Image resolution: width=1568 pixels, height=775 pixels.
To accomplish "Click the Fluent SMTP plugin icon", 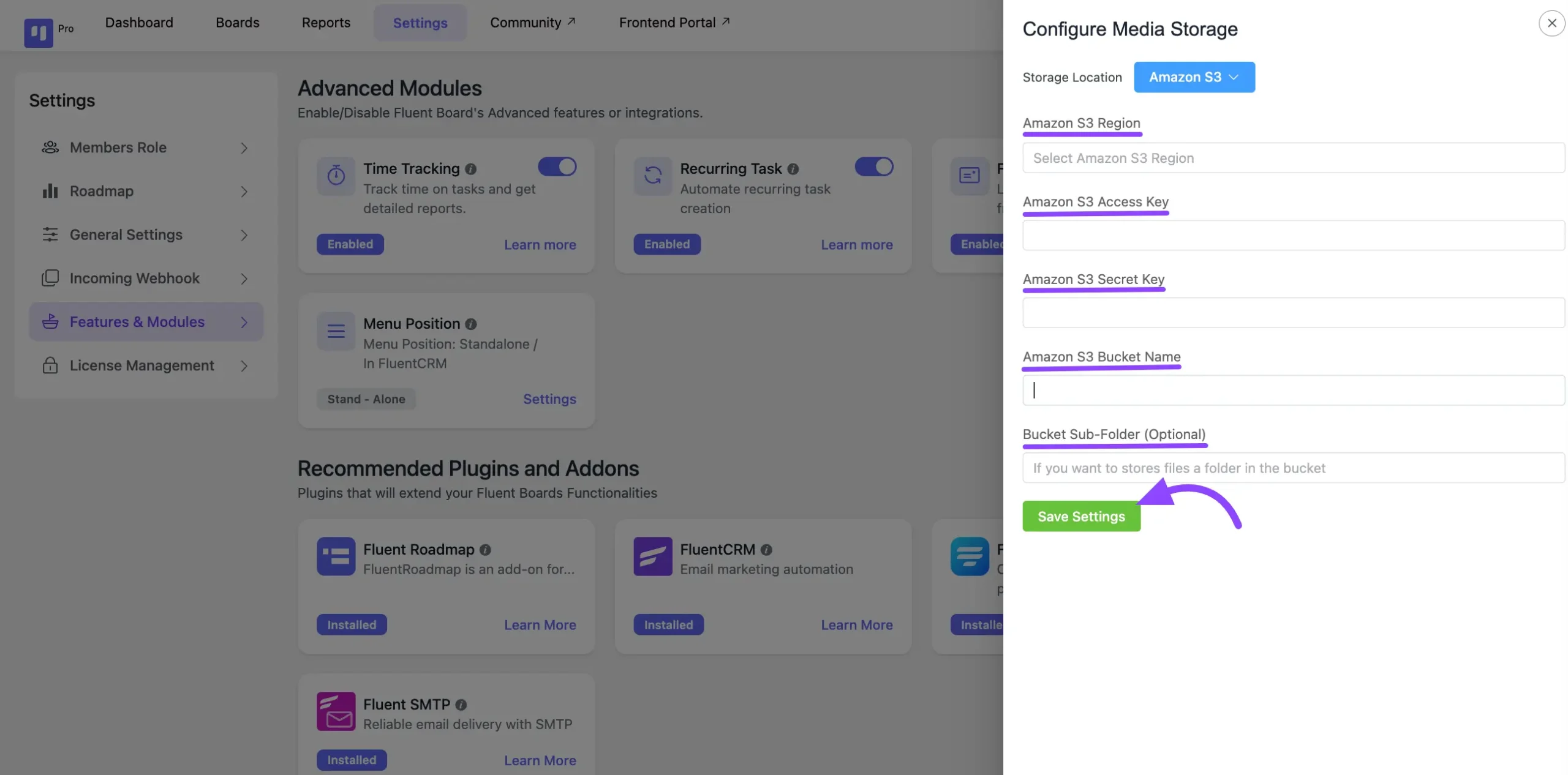I will [x=336, y=711].
